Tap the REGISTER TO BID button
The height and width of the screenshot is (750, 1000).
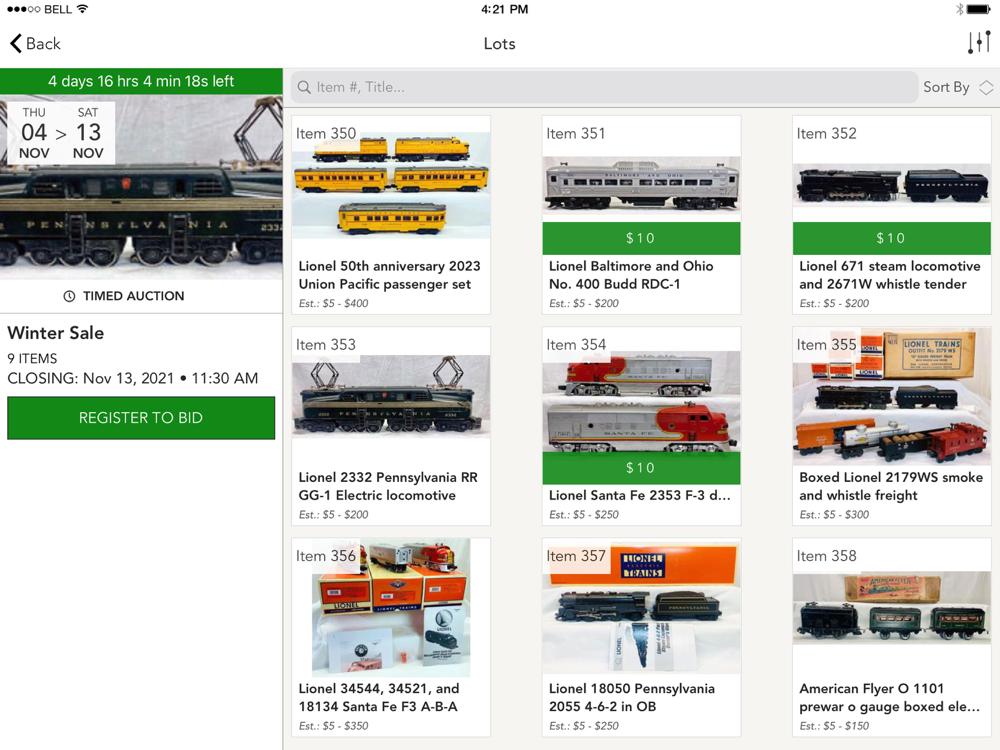coord(141,418)
